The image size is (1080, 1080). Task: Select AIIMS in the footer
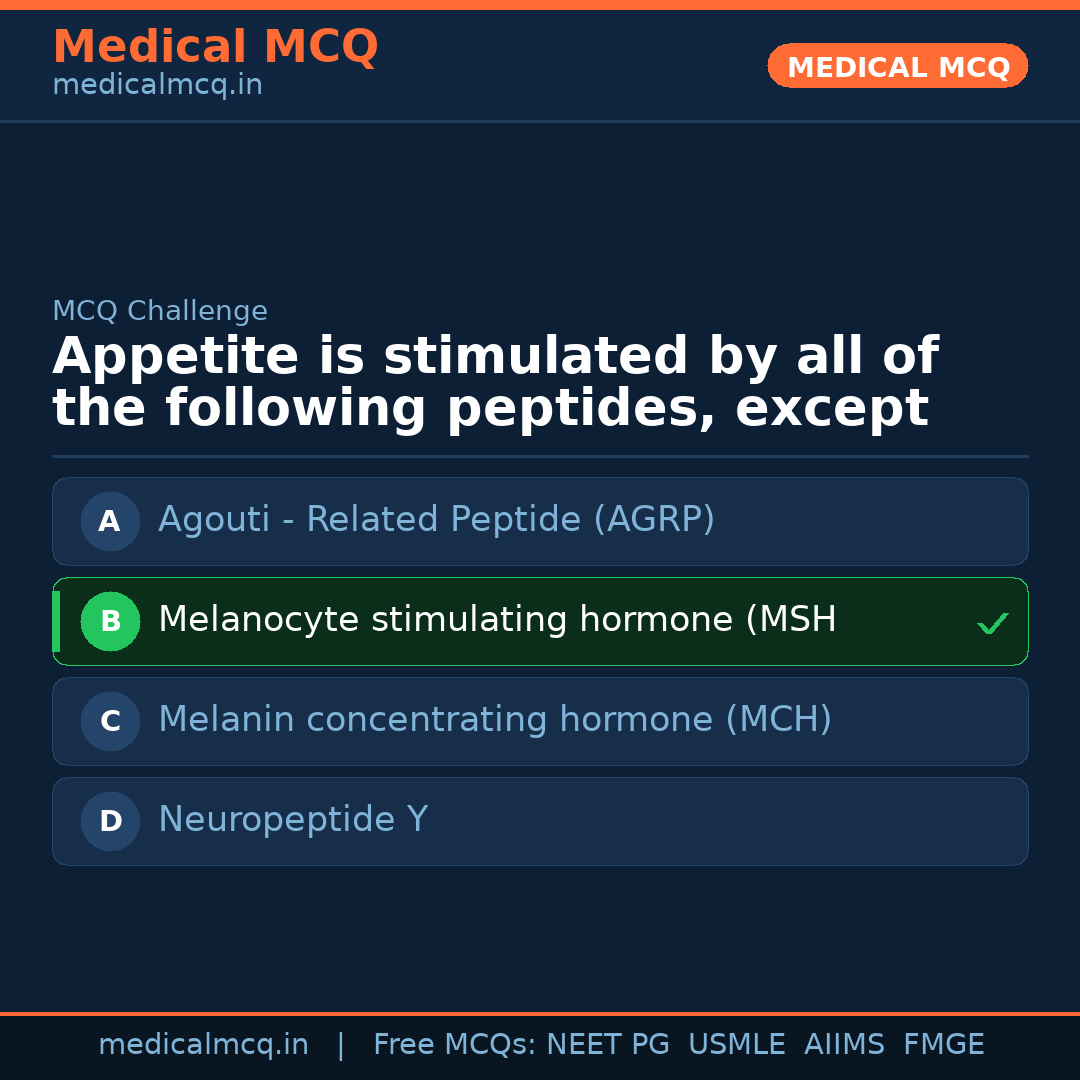click(x=844, y=1045)
